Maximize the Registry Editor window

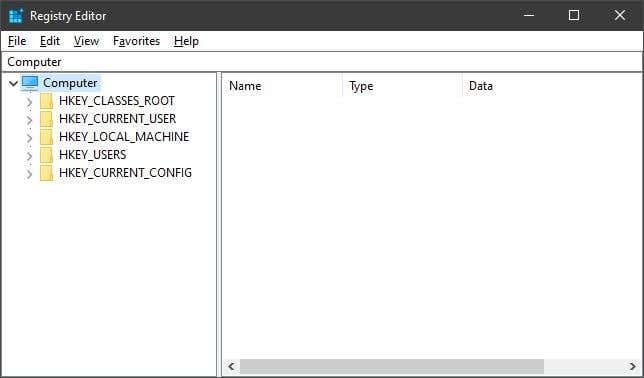click(574, 16)
